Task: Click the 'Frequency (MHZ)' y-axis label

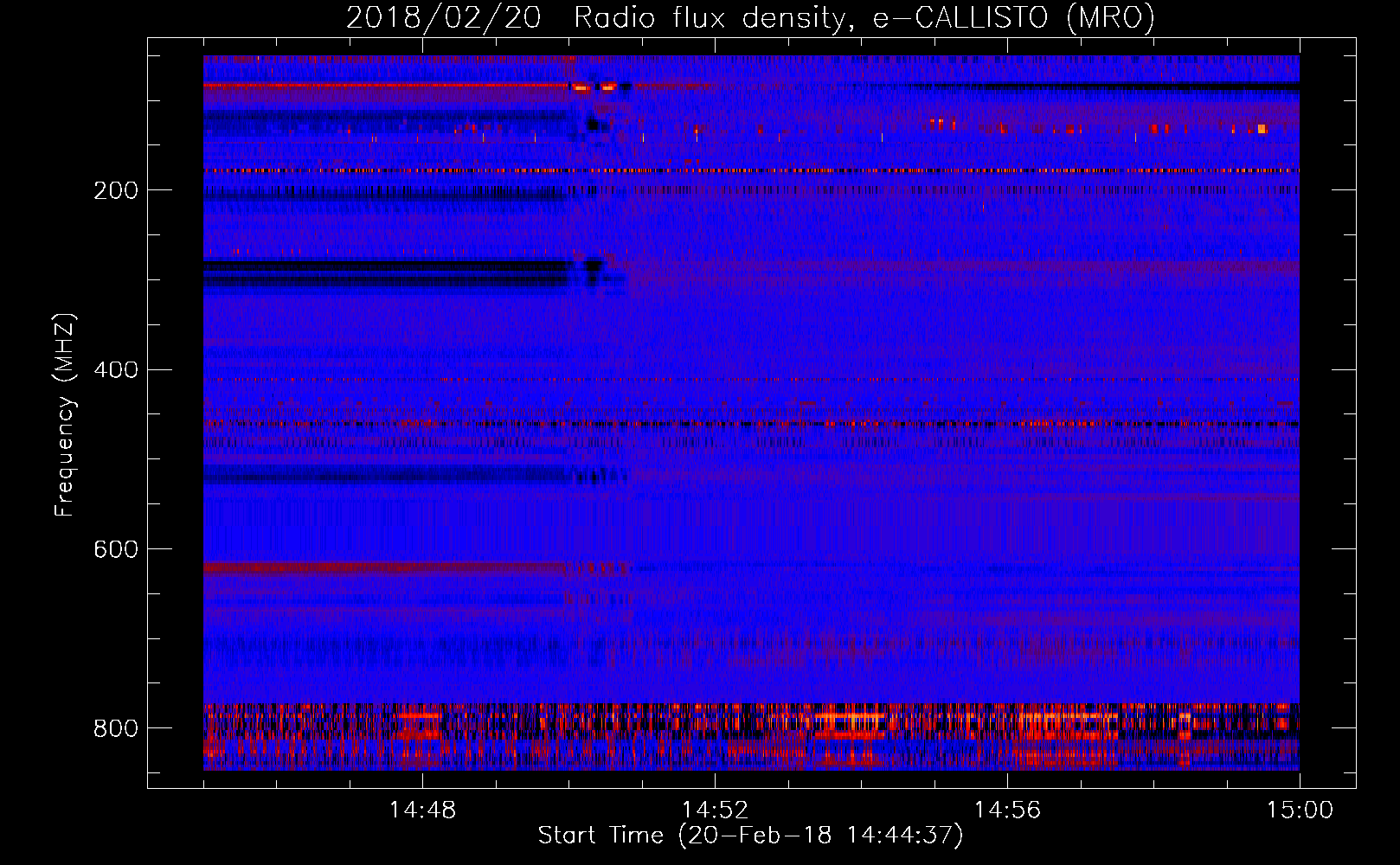Action: pos(65,414)
